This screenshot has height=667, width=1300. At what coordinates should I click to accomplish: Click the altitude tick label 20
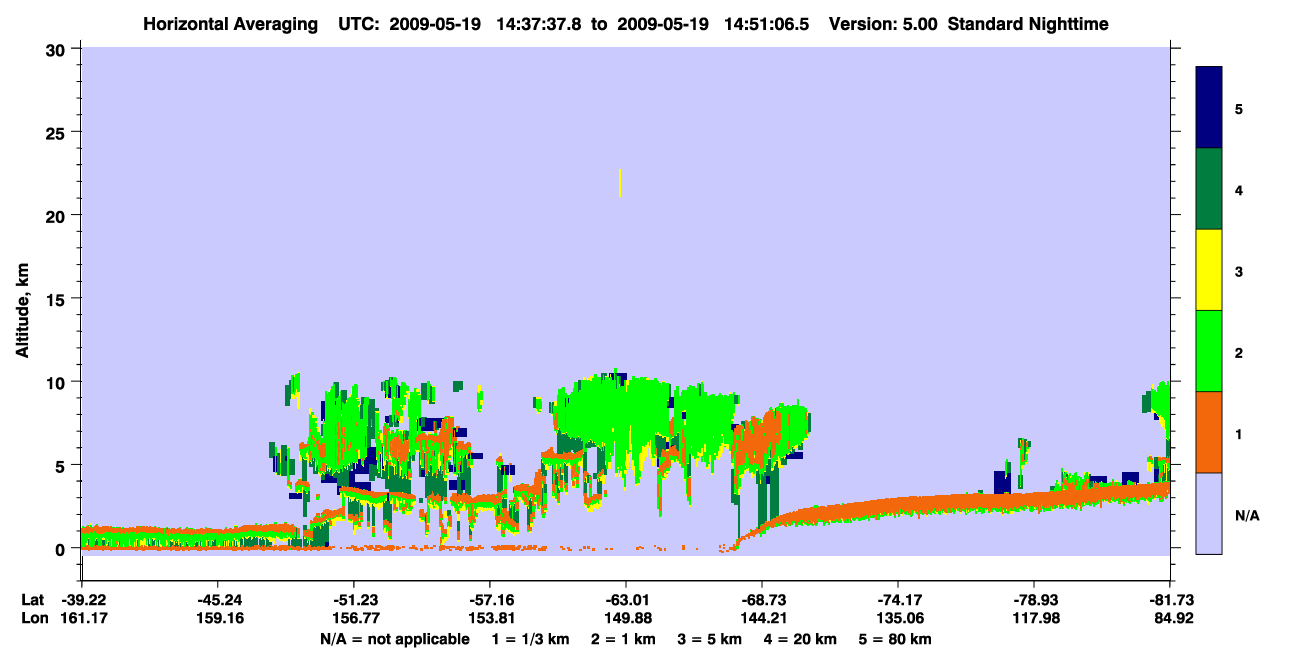[58, 215]
